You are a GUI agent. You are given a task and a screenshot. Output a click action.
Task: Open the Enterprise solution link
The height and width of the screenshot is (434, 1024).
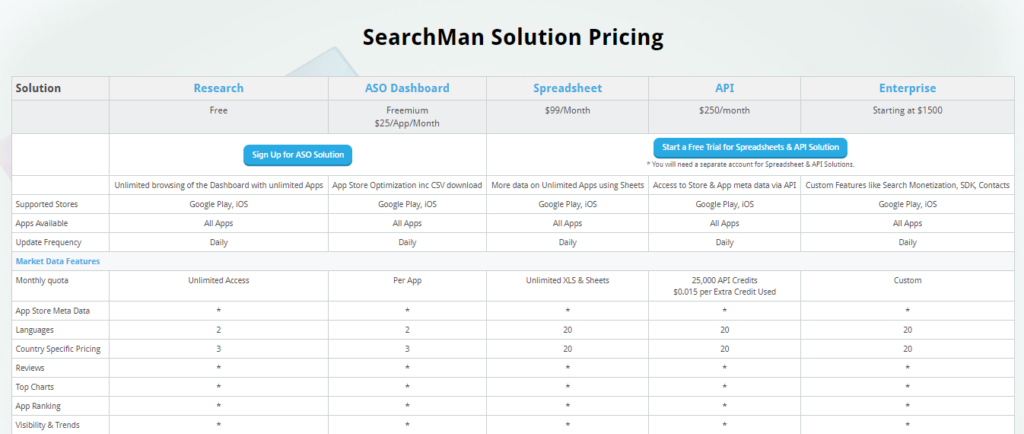(x=907, y=88)
